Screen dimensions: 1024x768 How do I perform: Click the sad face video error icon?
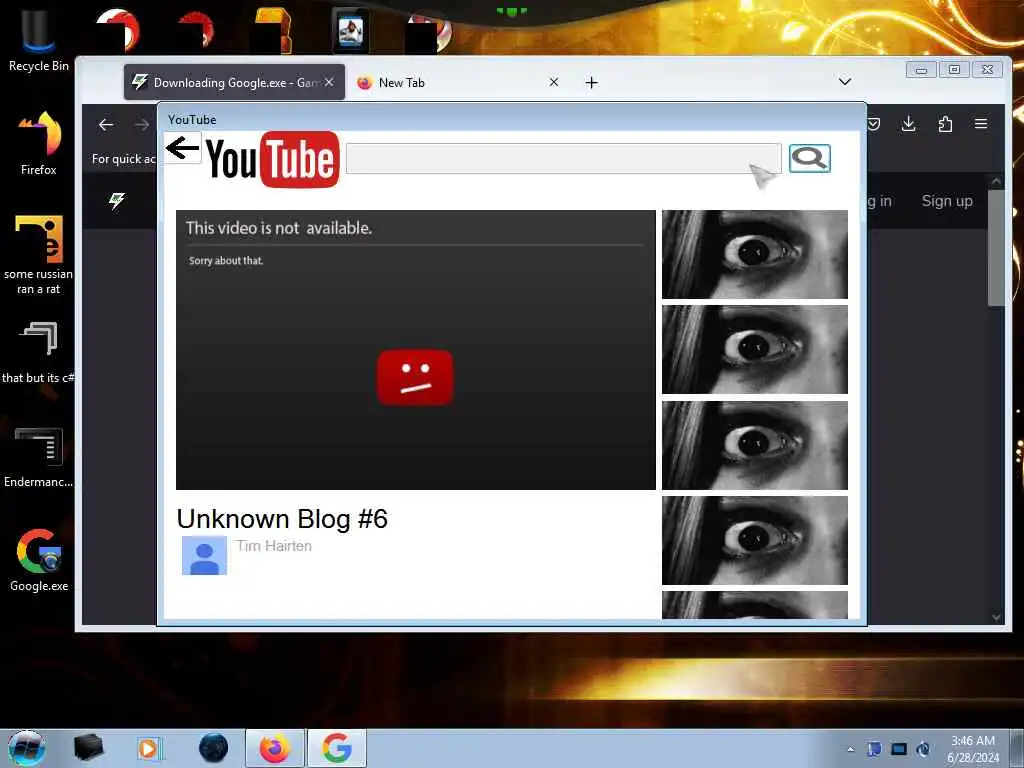pos(415,377)
